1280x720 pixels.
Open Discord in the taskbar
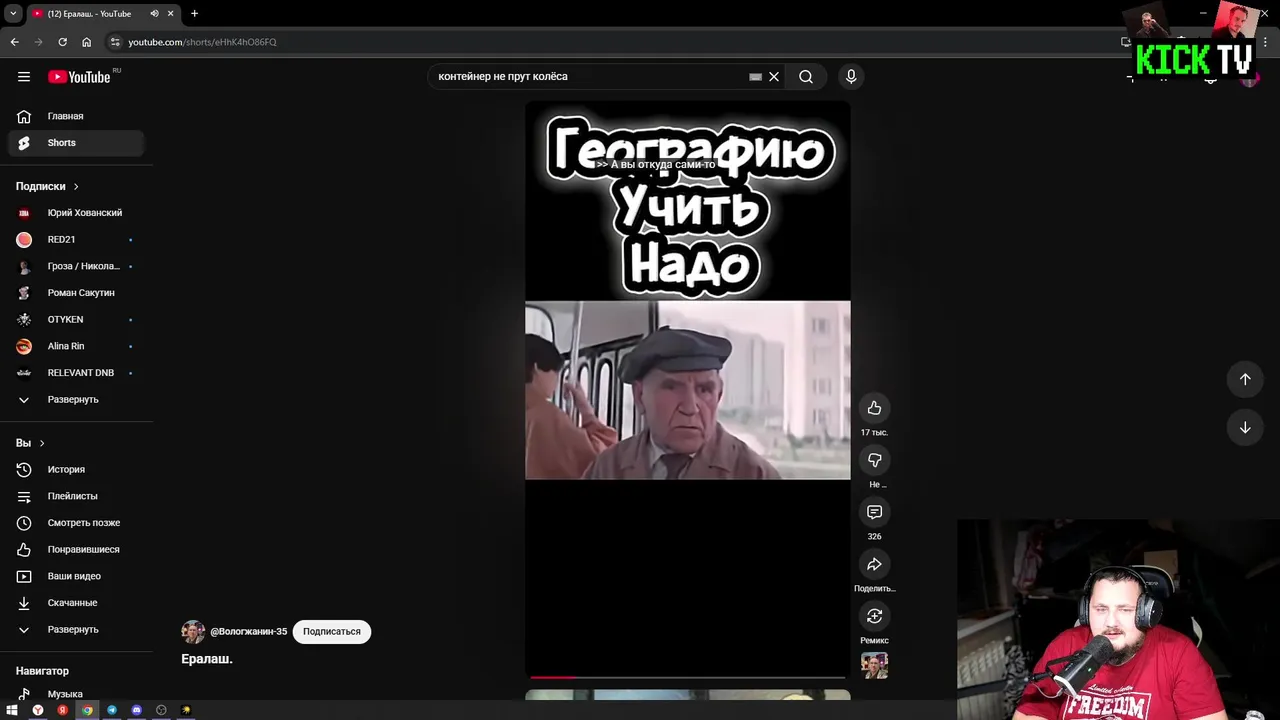click(136, 710)
